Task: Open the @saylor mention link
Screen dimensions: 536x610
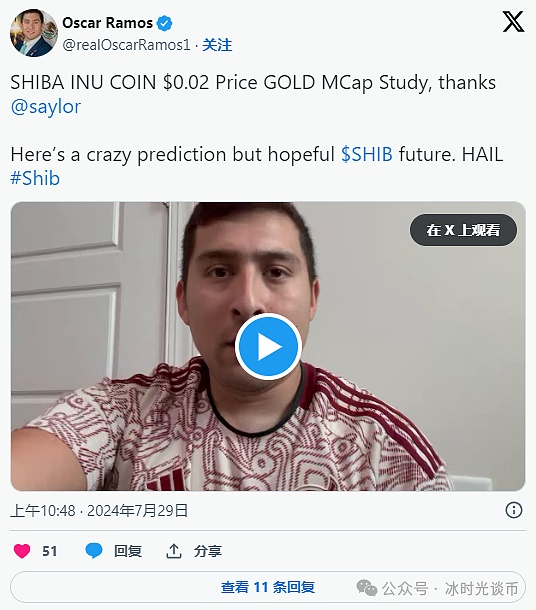Action: point(46,107)
